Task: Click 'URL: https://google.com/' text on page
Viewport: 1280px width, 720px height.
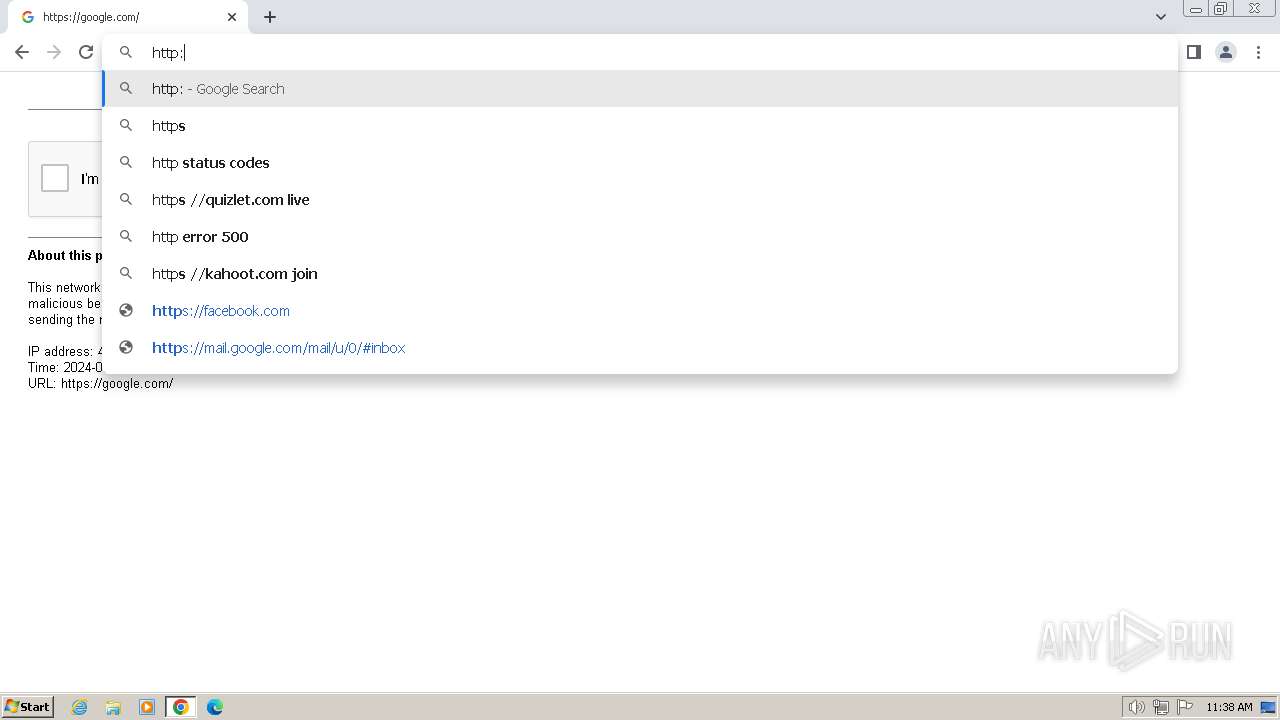Action: [100, 383]
